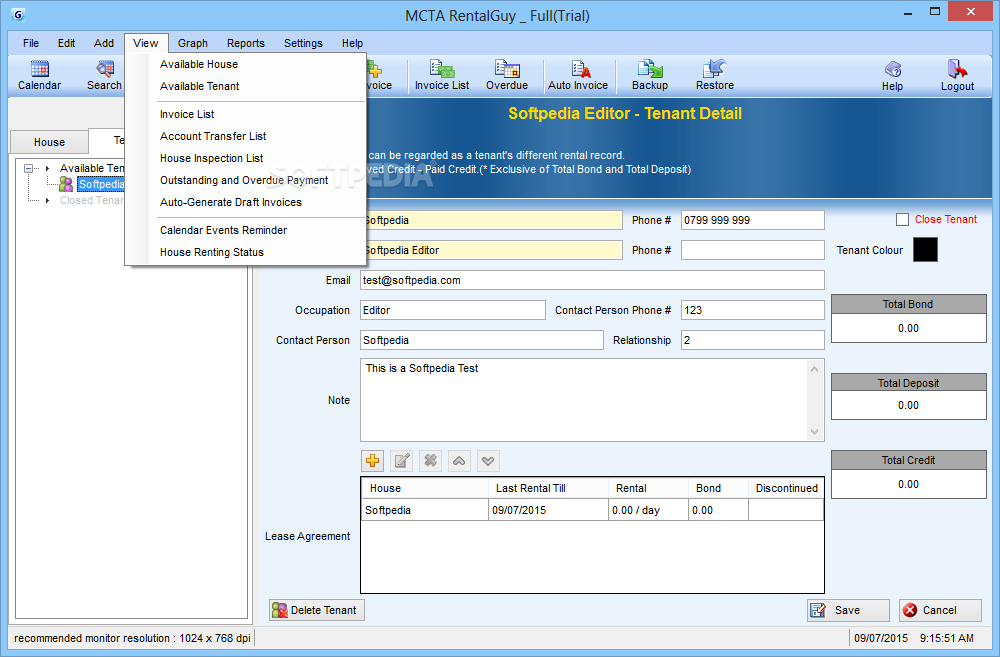
Task: Choose Available House from View menu
Action: tap(246, 64)
